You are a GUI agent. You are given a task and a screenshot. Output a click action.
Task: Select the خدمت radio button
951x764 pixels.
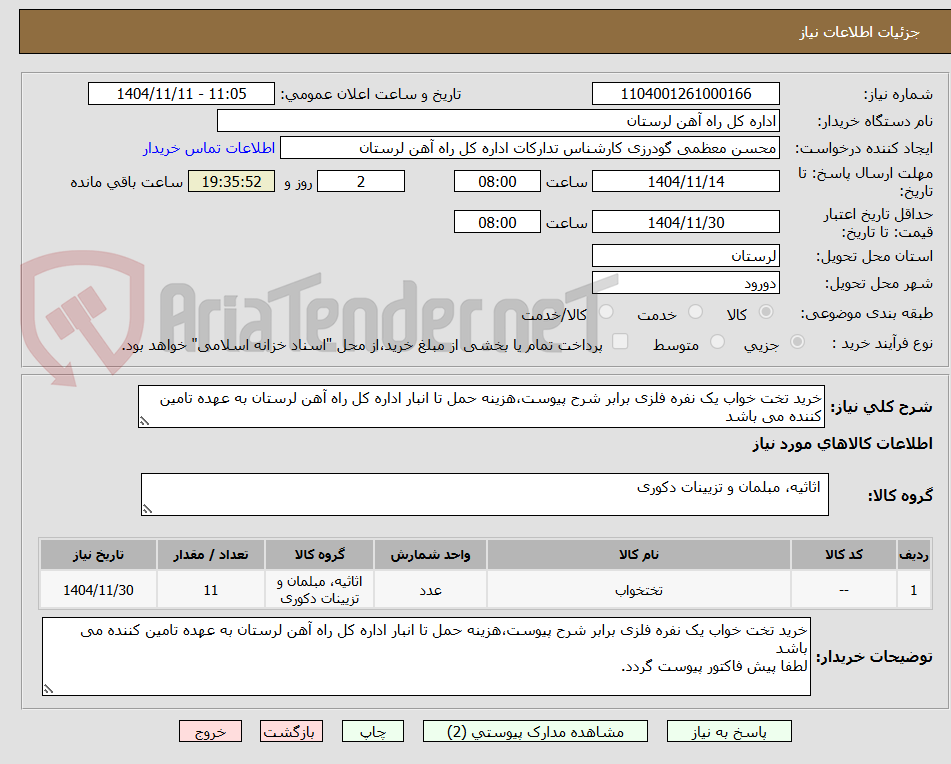pyautogui.click(x=695, y=312)
